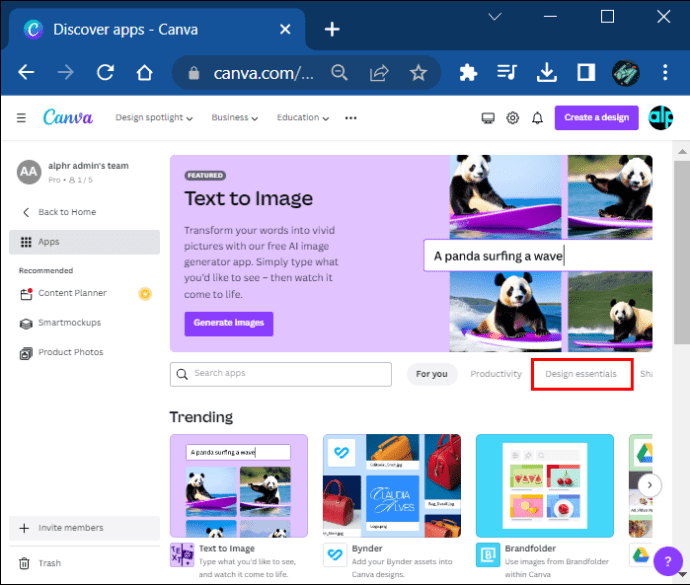Click the zoom magnifier in address bar
The width and height of the screenshot is (690, 585).
pyautogui.click(x=339, y=73)
